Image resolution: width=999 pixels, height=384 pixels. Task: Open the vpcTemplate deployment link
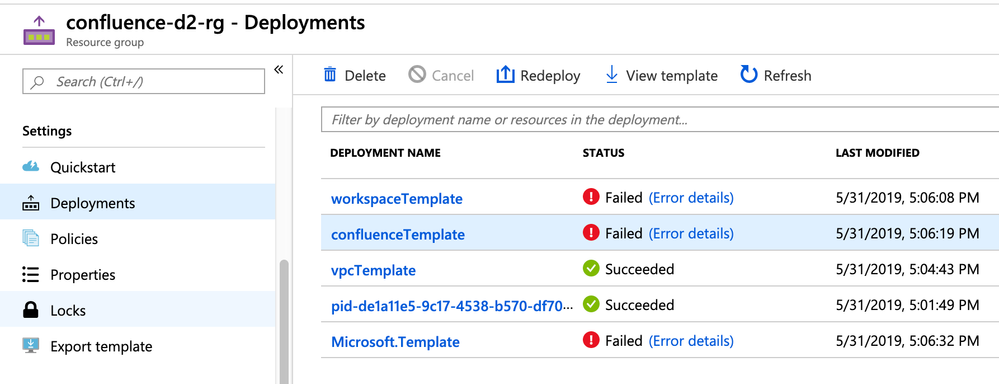pyautogui.click(x=373, y=270)
